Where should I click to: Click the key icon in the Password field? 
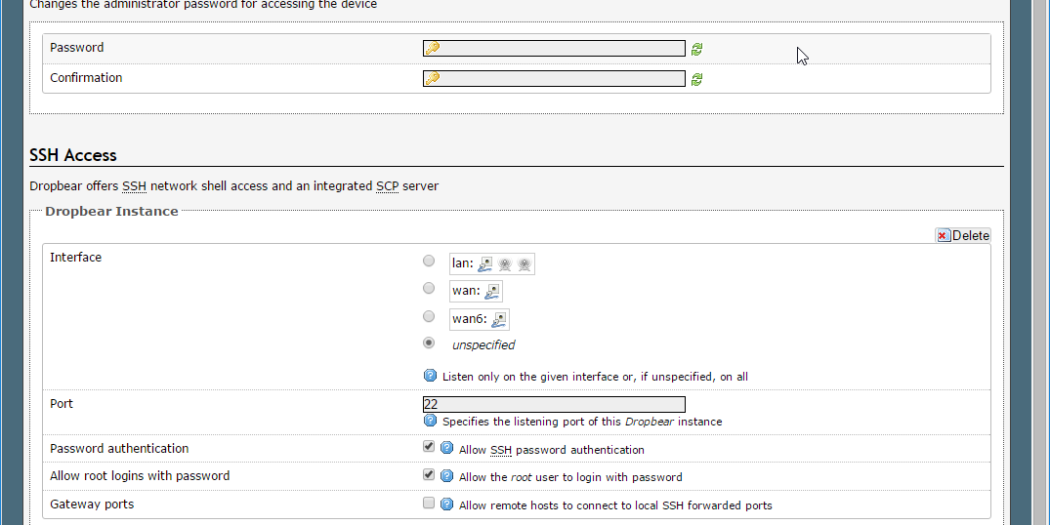click(432, 48)
